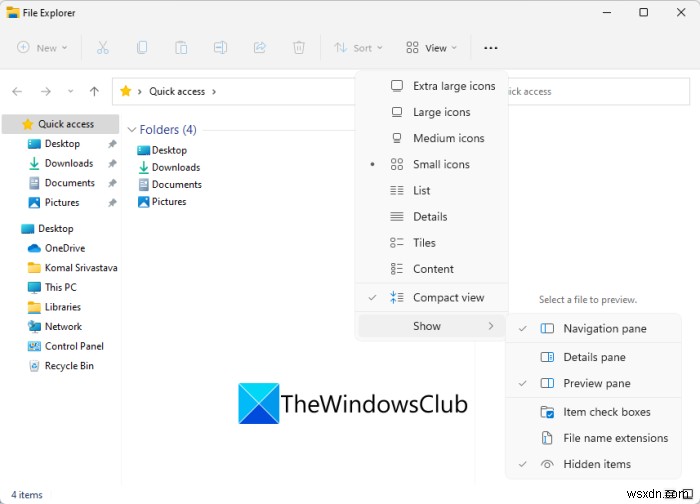
Task: Click chevron after Quick access in address bar
Action: click(x=214, y=92)
